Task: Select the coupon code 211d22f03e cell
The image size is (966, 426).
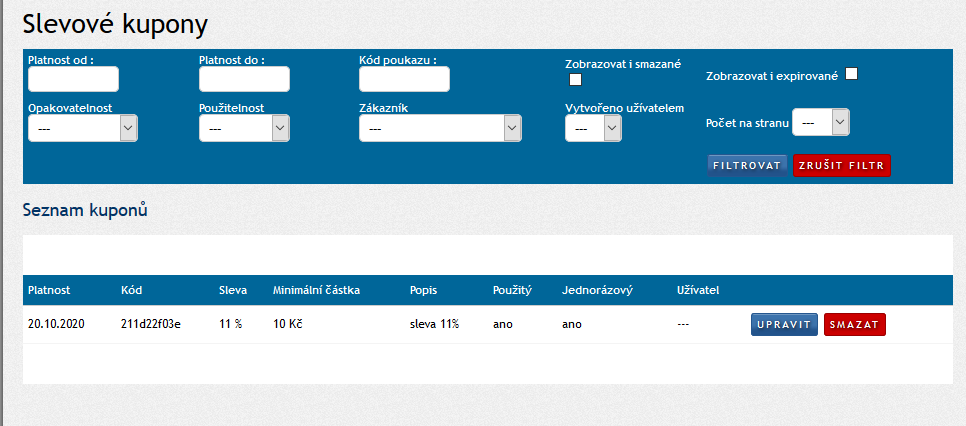Action: pyautogui.click(x=151, y=325)
